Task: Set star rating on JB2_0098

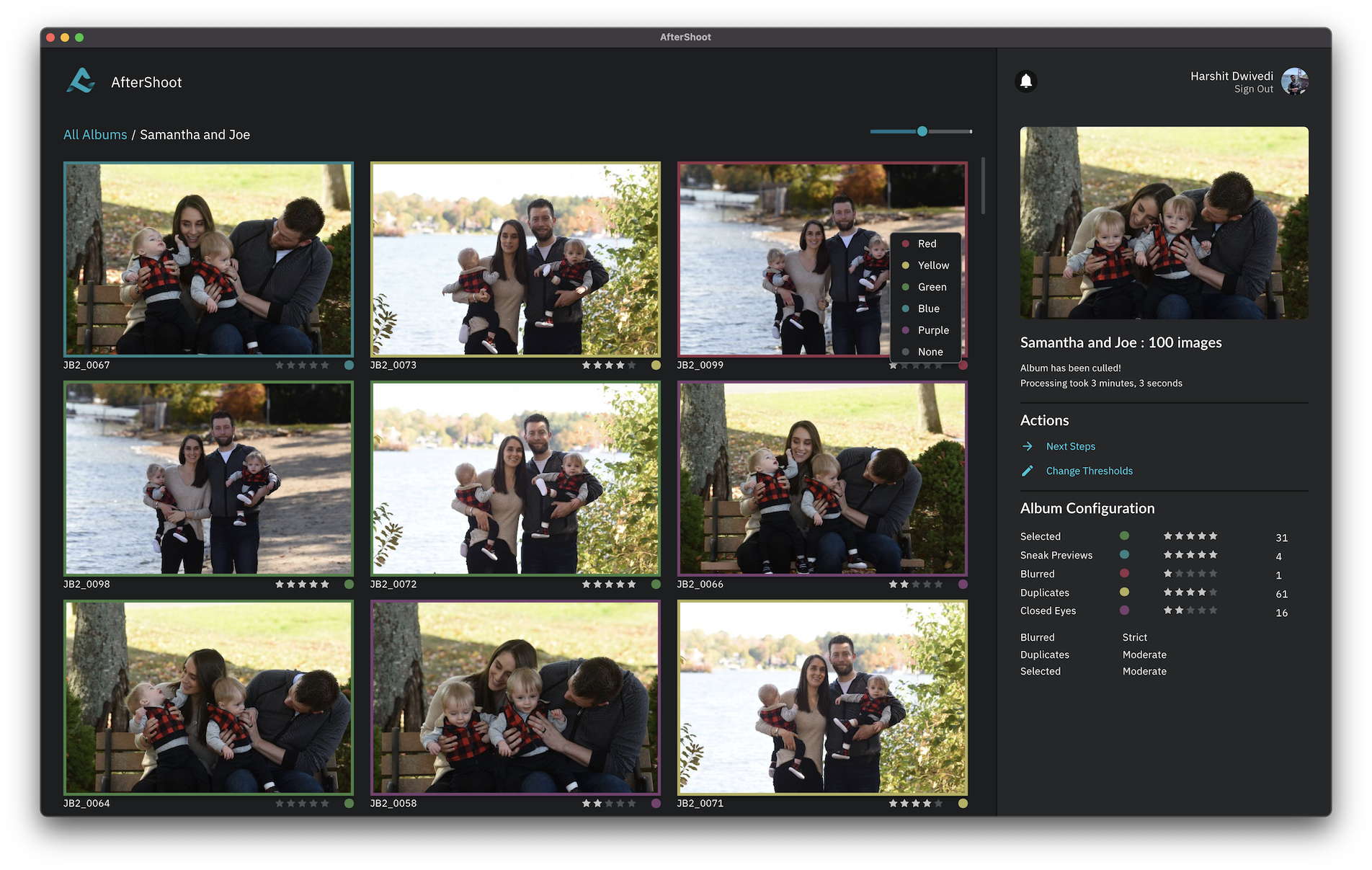Action: coord(302,585)
